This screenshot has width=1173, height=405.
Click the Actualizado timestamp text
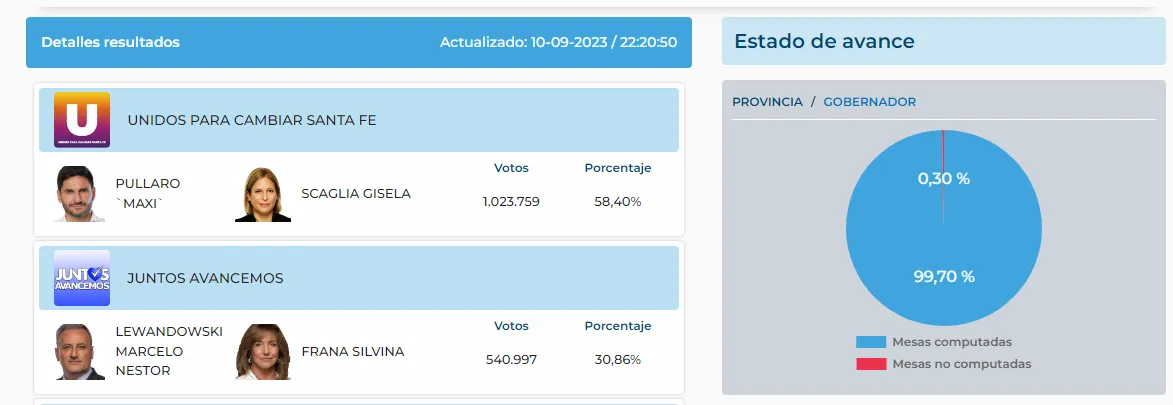tap(558, 43)
